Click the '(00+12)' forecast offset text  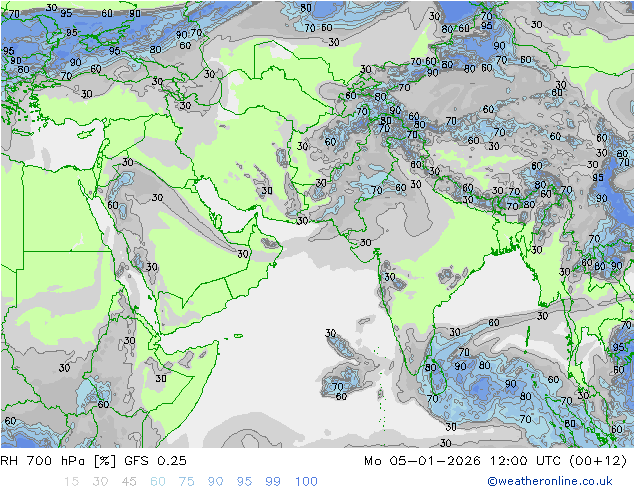598,461
